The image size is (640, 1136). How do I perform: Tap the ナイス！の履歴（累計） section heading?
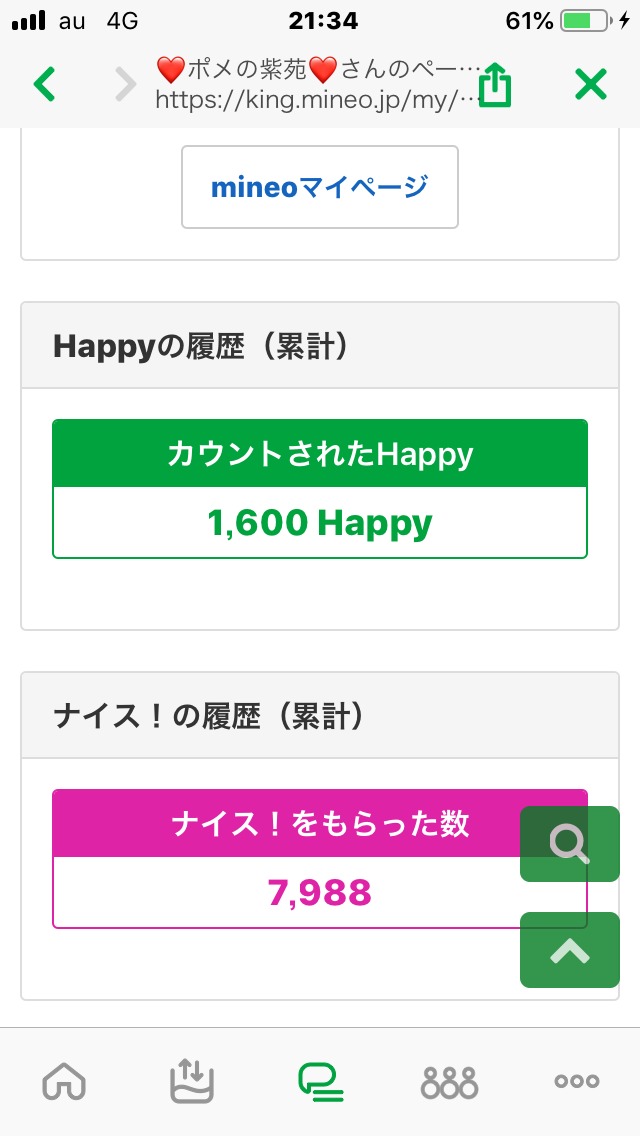(x=208, y=717)
